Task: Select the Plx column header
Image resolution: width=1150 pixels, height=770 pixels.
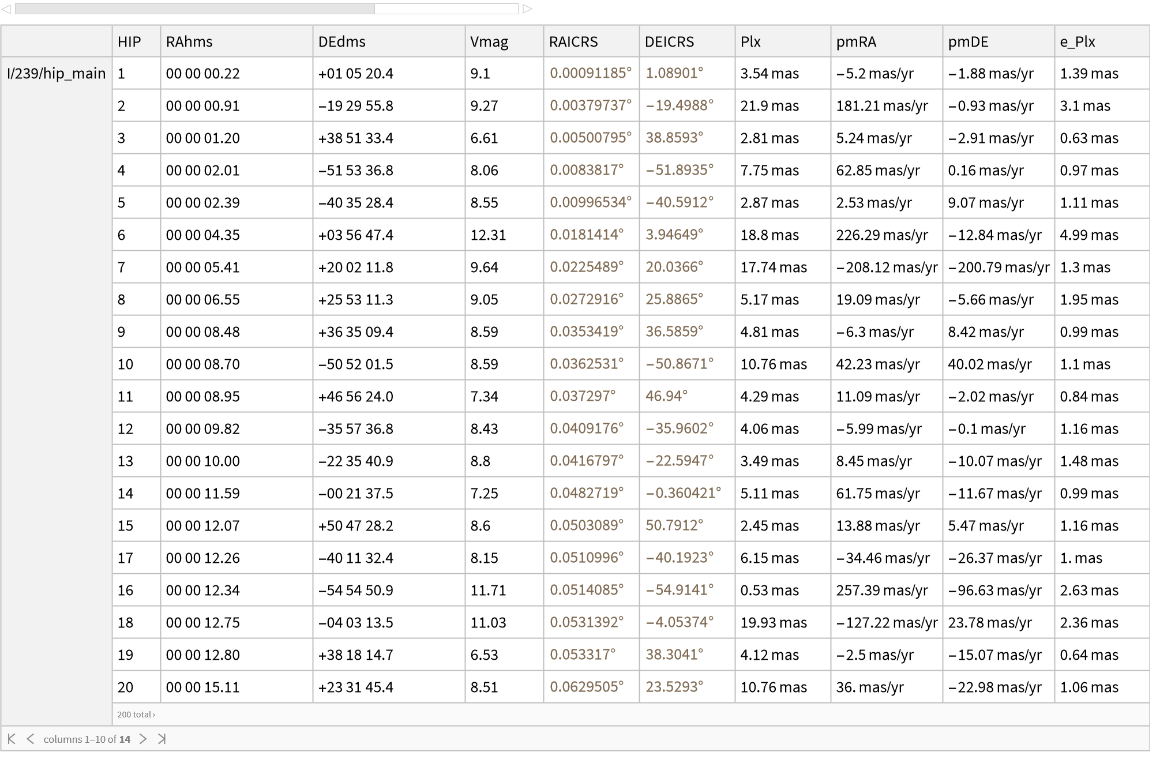Action: click(751, 42)
